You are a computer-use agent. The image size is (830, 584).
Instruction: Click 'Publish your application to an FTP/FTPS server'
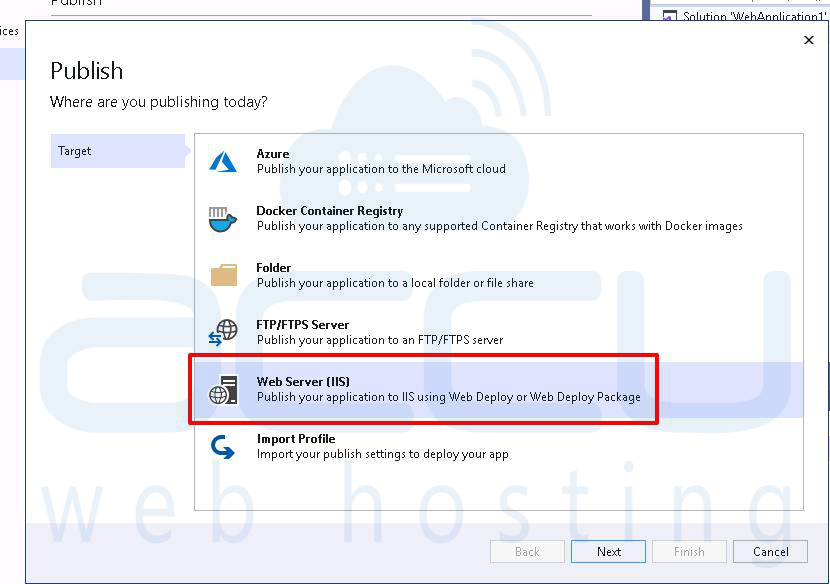click(380, 340)
